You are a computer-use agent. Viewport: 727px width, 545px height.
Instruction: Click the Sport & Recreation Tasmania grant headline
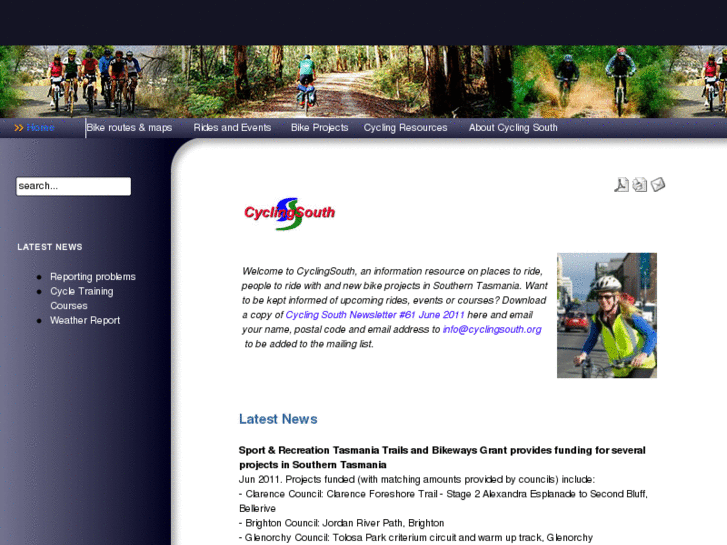tap(442, 457)
